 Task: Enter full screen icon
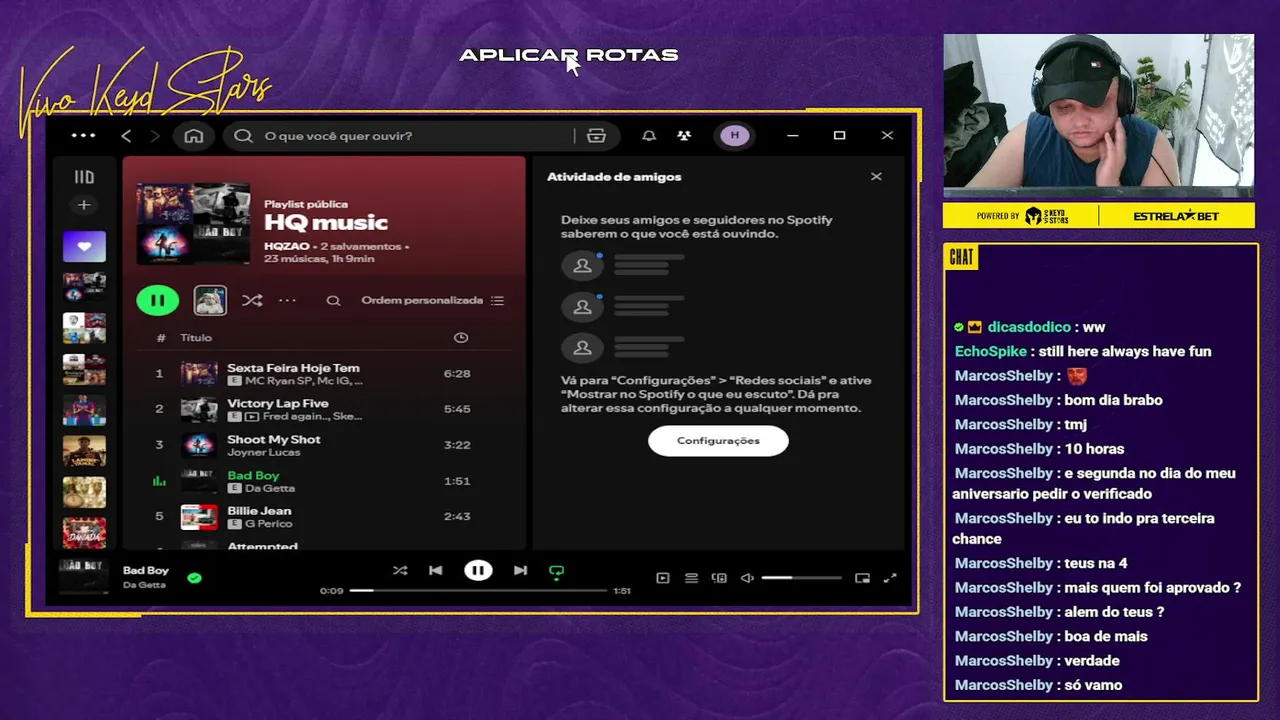click(890, 578)
